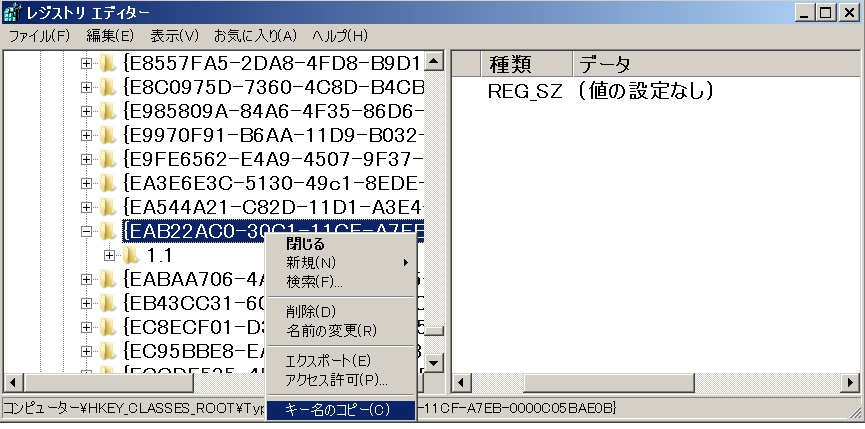This screenshot has width=865, height=429.
Task: Select key {E8C0975D-7360-4C8D-B4CB
Action: tap(274, 88)
